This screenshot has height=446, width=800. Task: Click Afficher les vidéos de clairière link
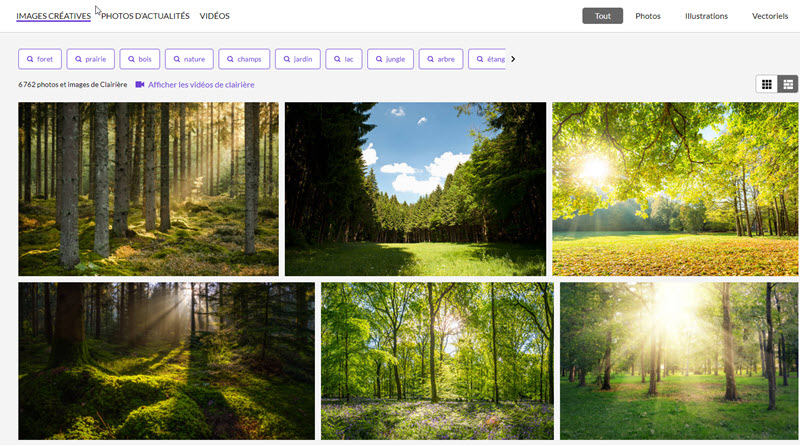[x=201, y=85]
